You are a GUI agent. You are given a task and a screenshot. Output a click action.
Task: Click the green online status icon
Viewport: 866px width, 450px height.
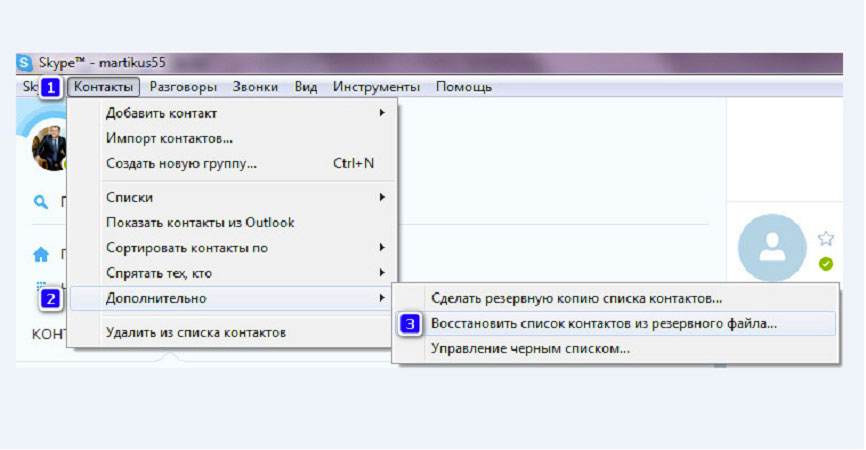point(825,264)
